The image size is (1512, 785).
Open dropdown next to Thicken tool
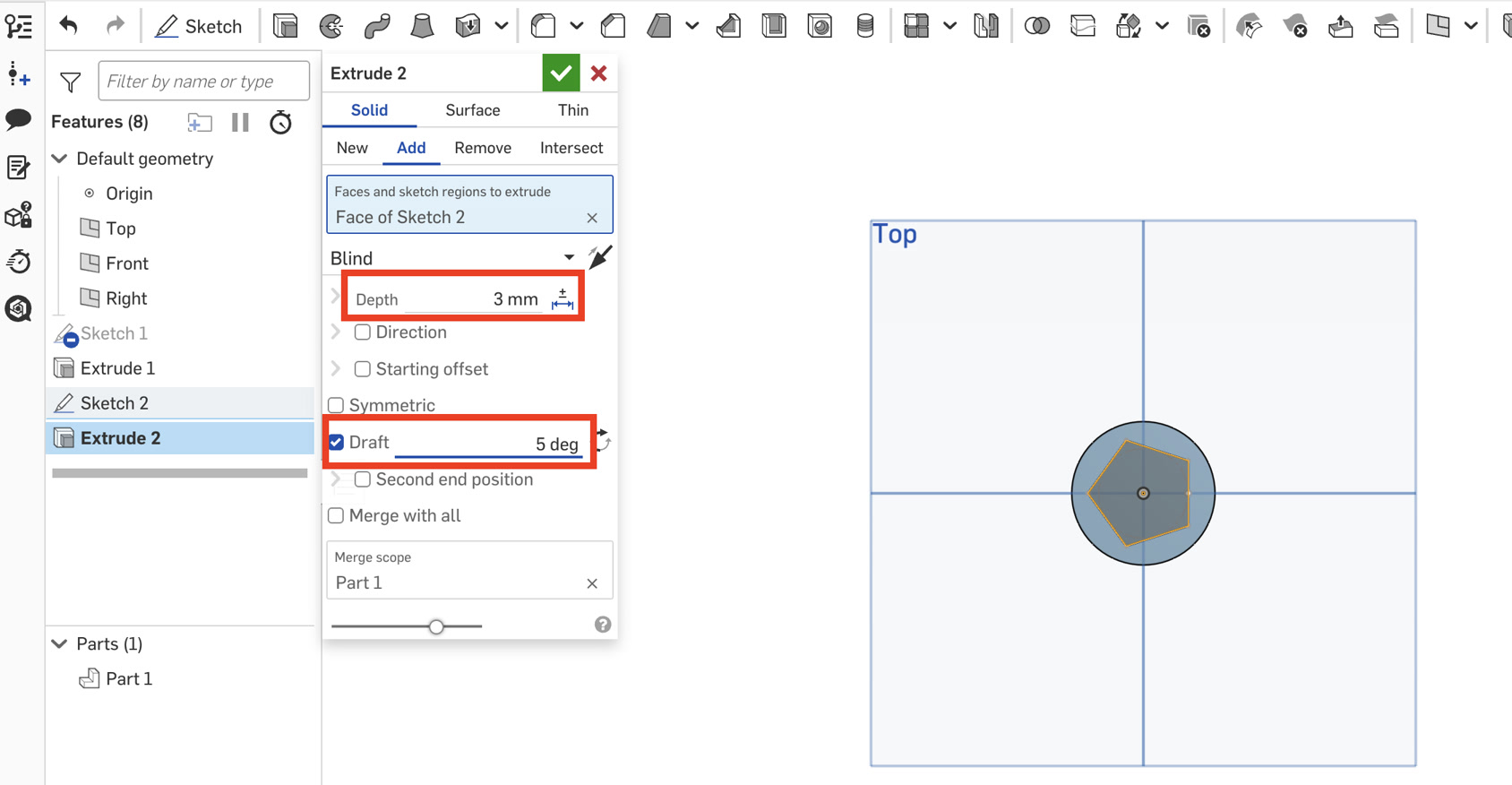(501, 26)
